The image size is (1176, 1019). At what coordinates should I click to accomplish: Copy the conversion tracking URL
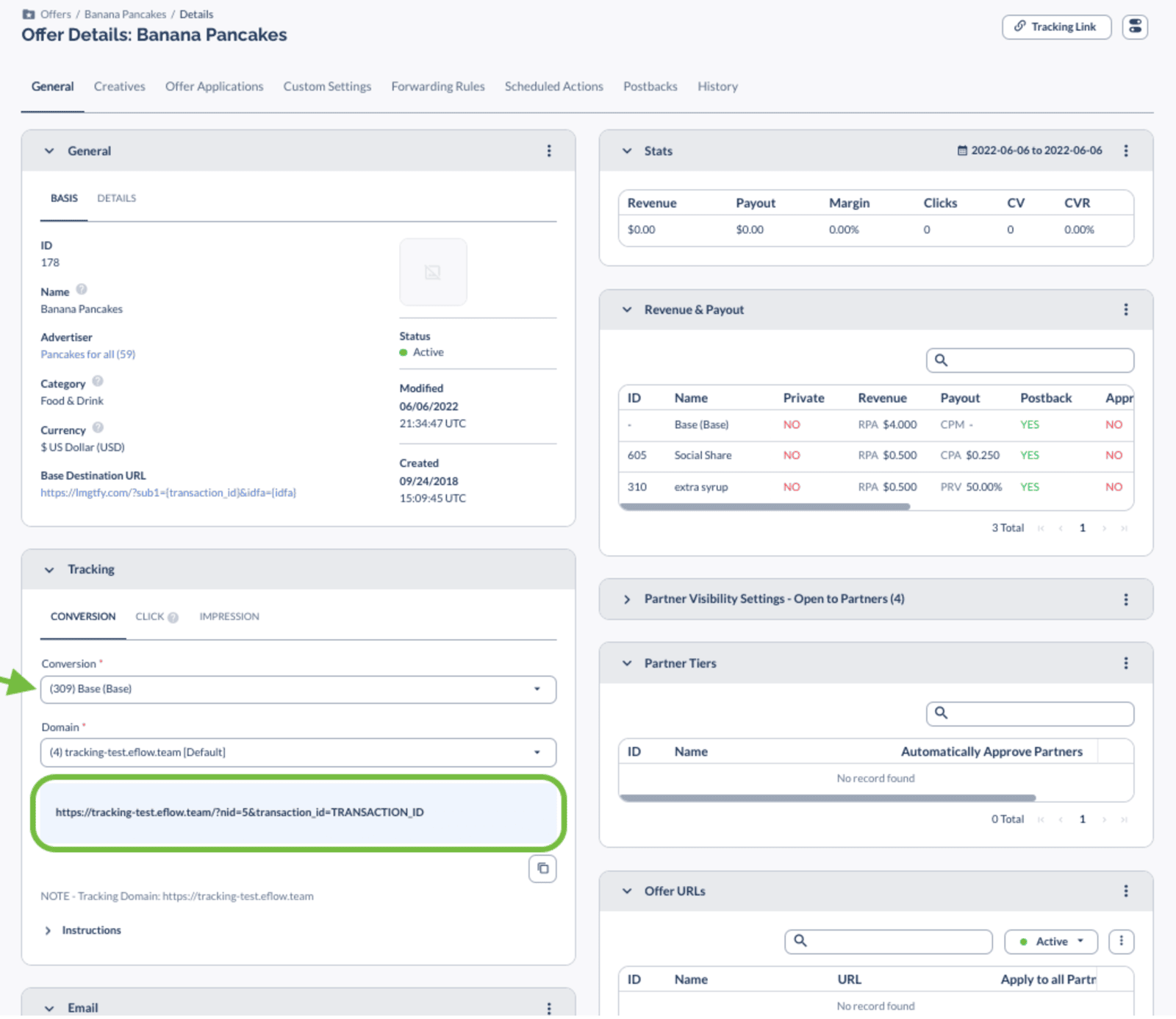[x=542, y=868]
